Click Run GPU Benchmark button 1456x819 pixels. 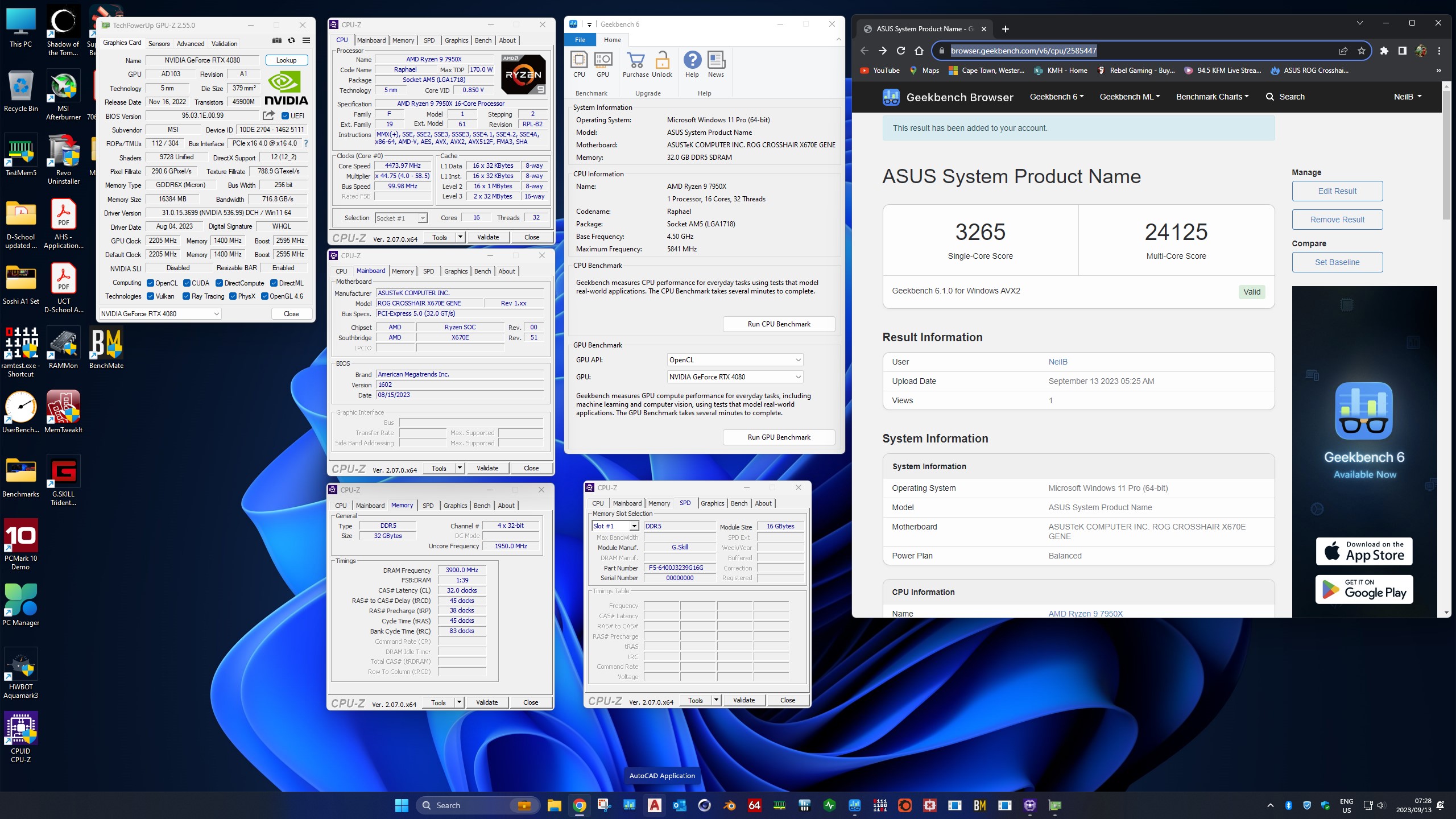[x=779, y=437]
